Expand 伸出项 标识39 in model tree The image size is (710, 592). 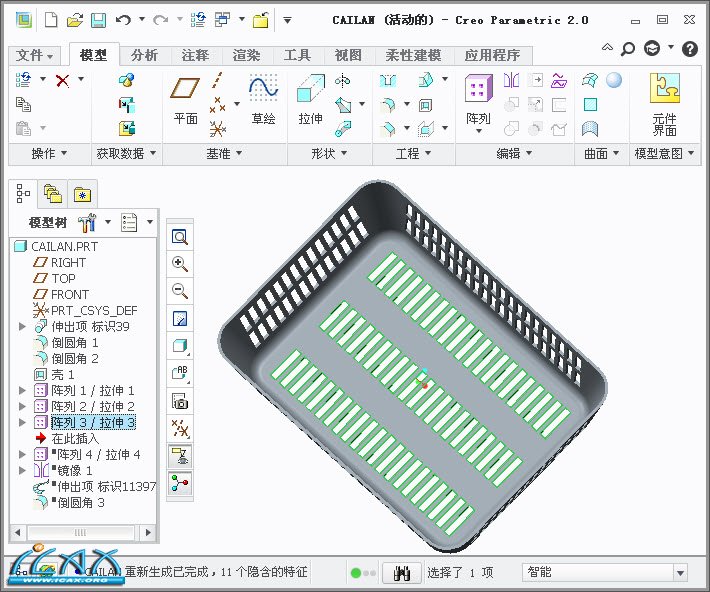click(x=22, y=326)
